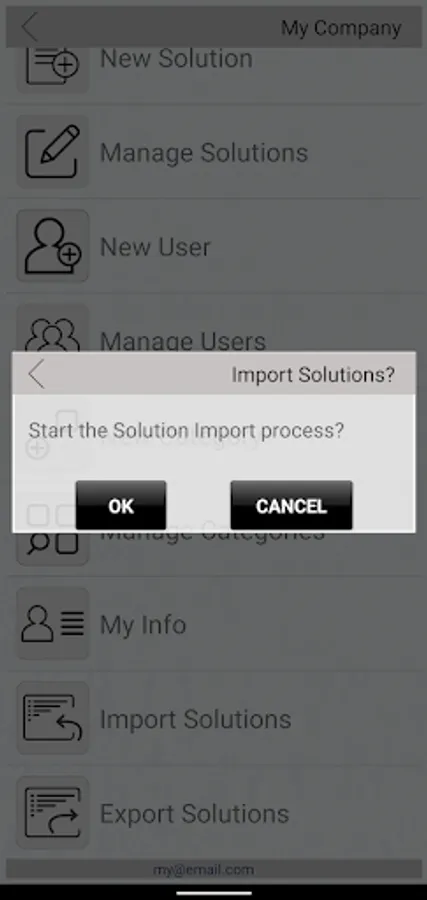Viewport: 427px width, 900px height.
Task: Tap the My Info profile icon
Action: [52, 623]
